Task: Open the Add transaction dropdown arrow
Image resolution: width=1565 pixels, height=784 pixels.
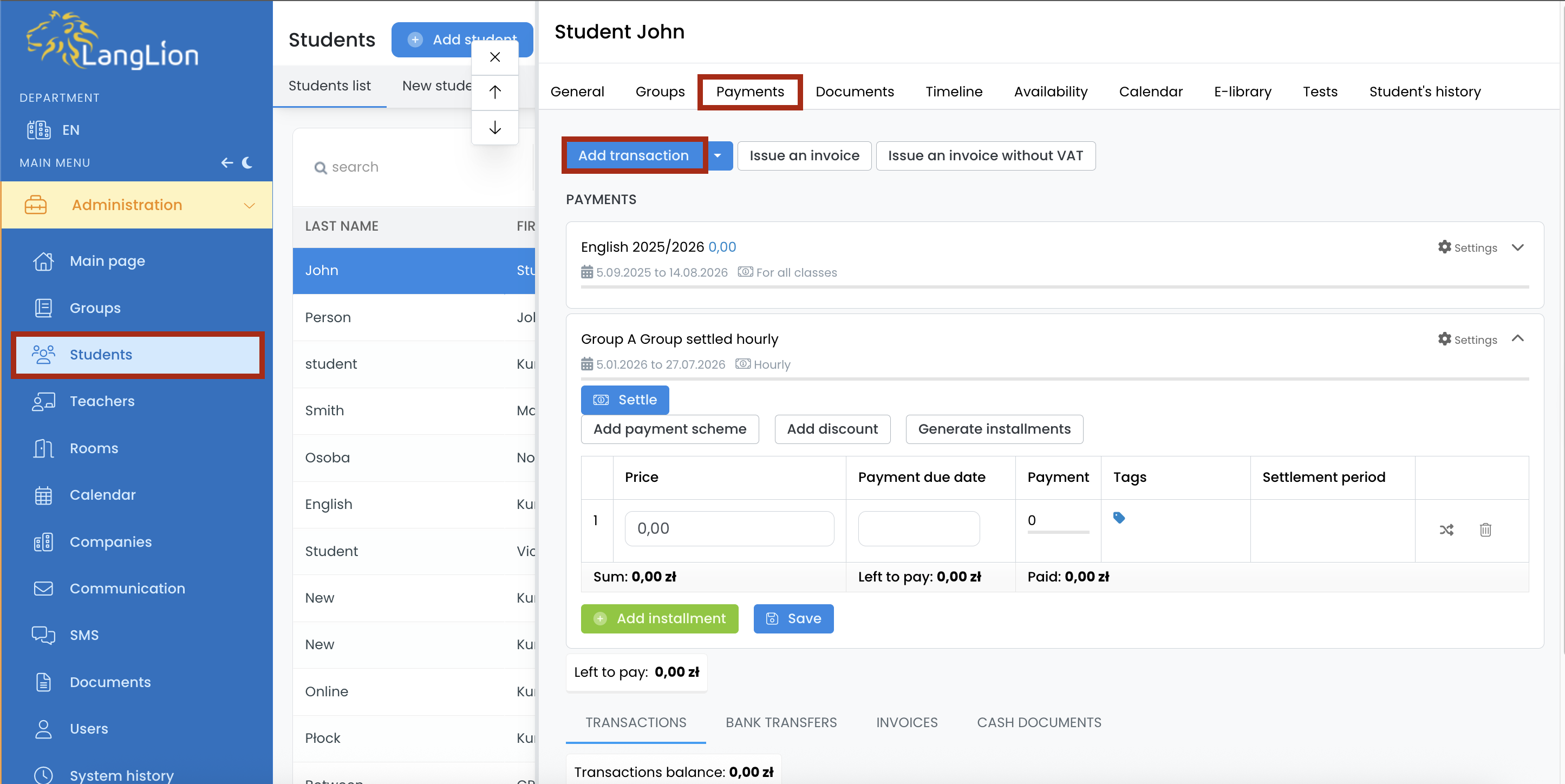Action: [x=718, y=155]
